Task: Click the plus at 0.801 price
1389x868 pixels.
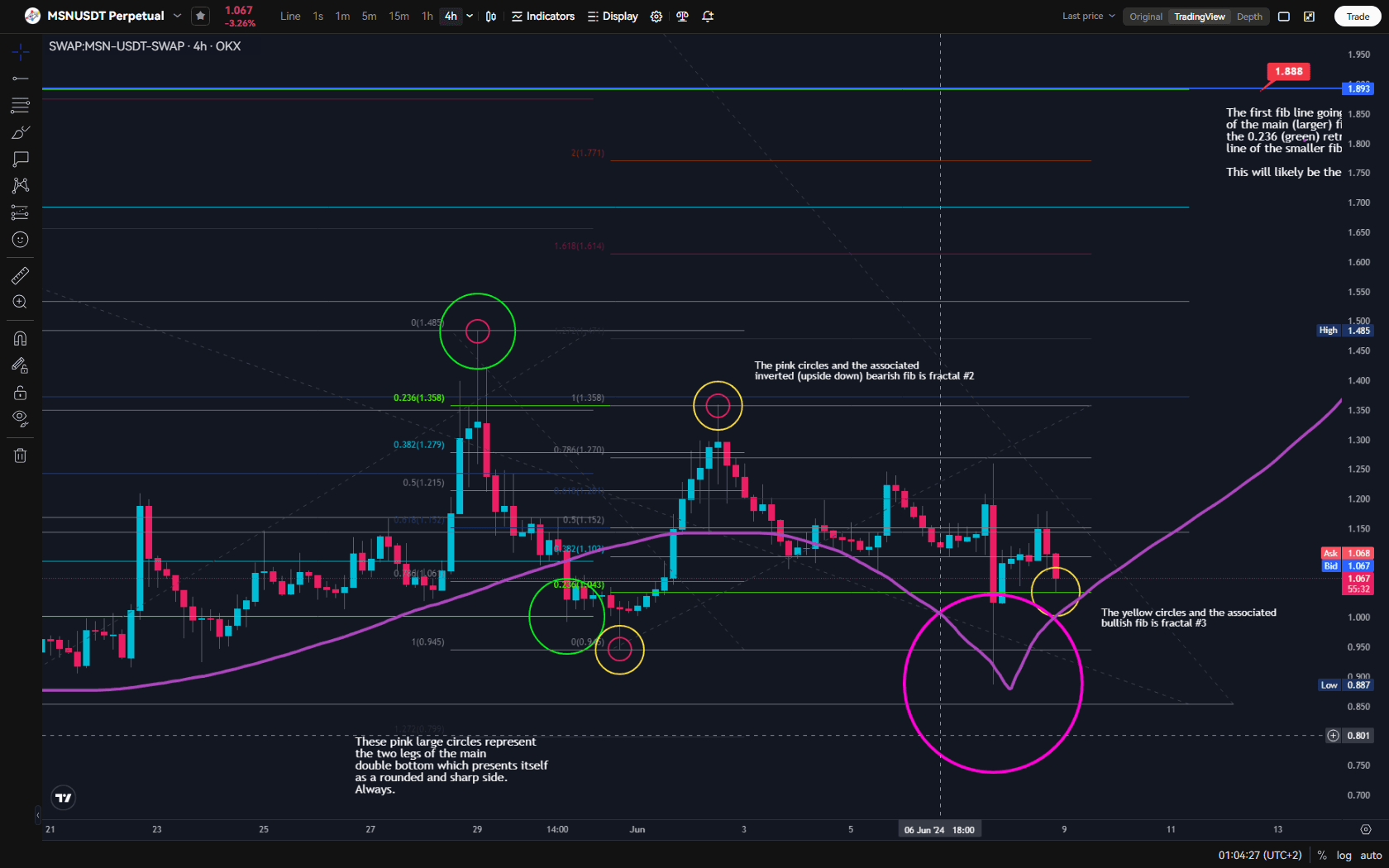Action: click(x=1333, y=736)
